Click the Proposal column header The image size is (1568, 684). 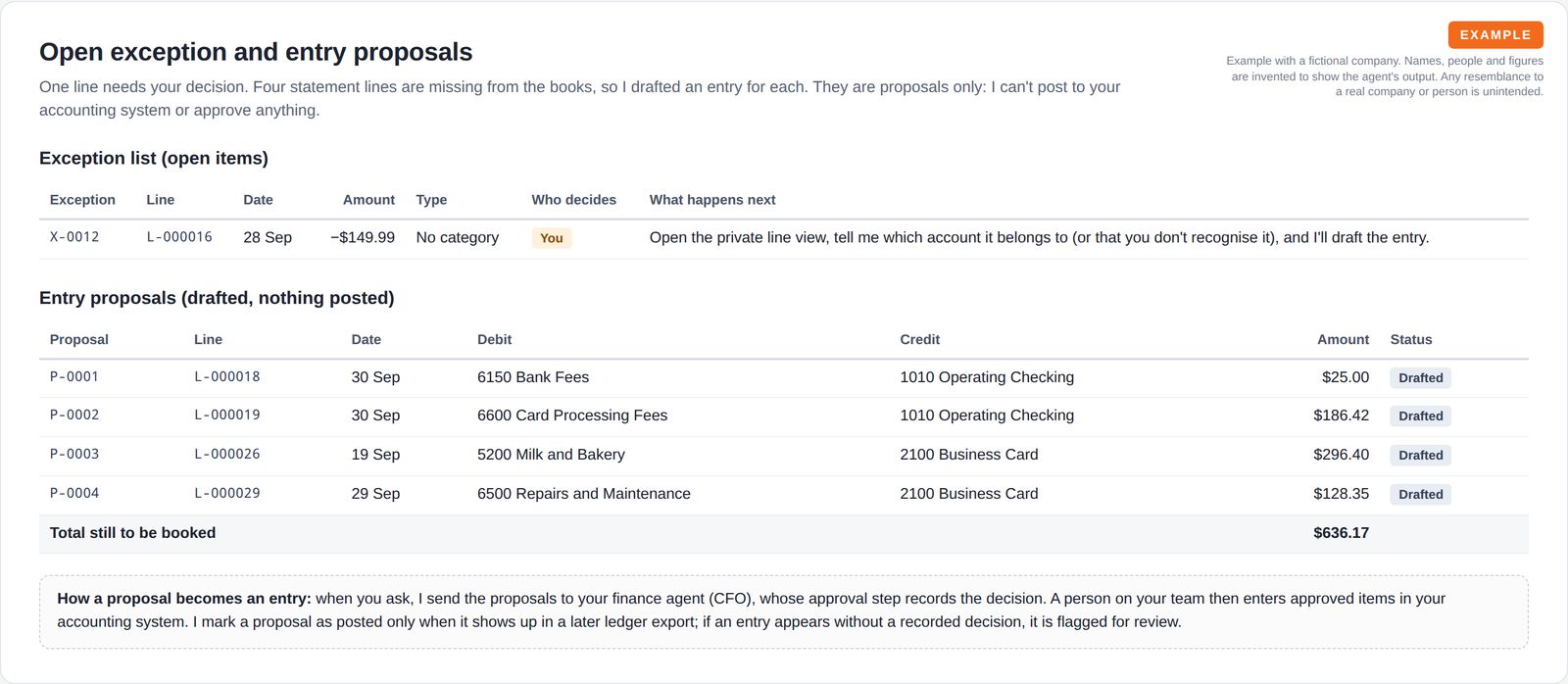pos(79,340)
